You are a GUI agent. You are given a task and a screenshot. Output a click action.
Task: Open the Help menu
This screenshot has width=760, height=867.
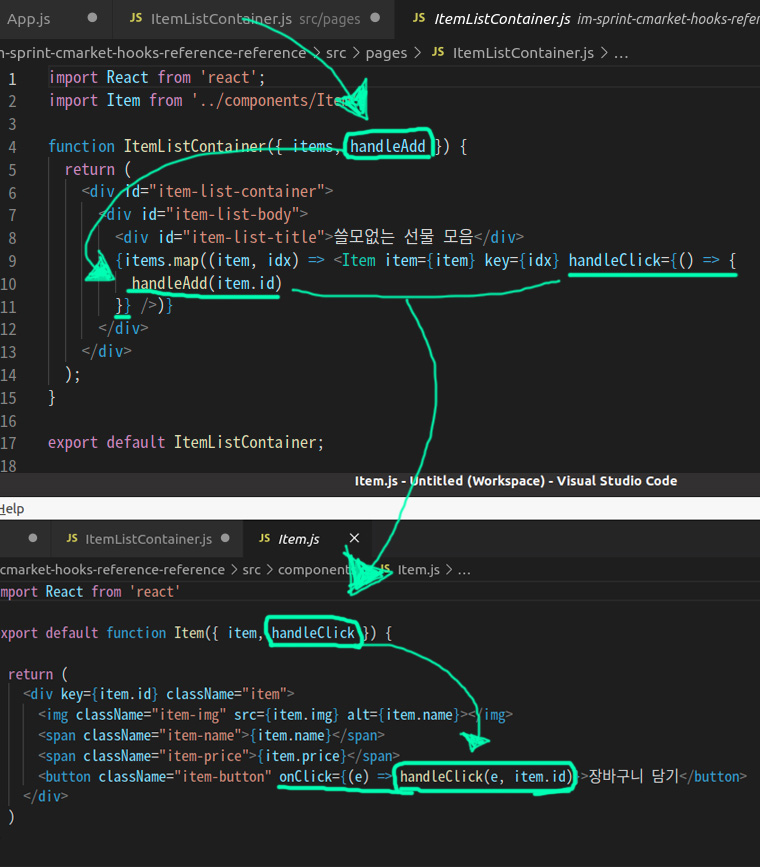click(12, 509)
